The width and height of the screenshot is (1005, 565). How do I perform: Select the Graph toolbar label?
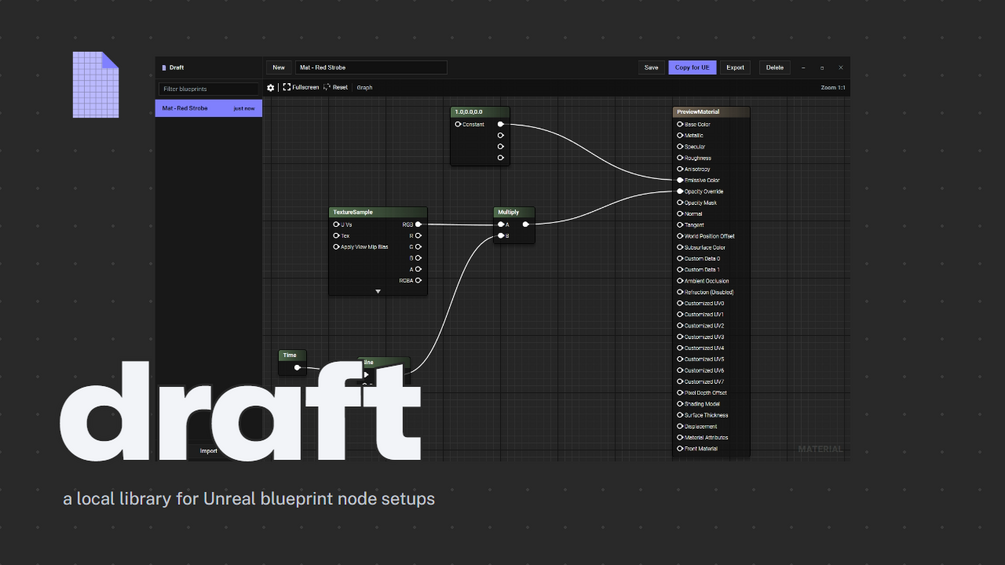(364, 88)
